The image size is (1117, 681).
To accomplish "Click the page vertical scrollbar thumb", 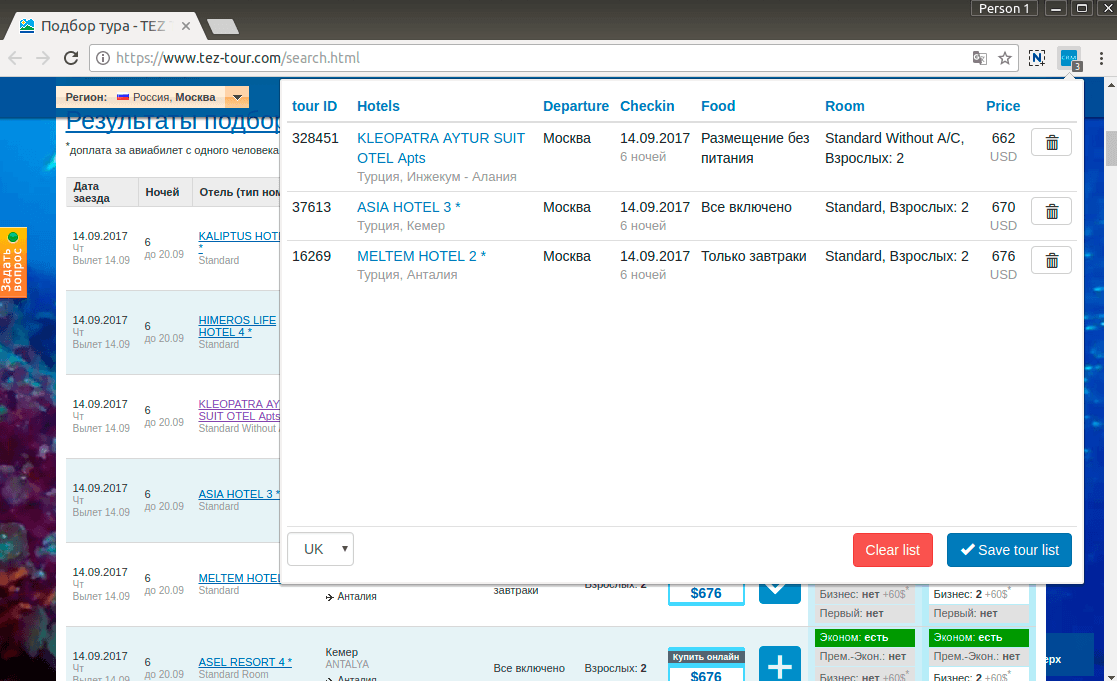I will 1111,147.
